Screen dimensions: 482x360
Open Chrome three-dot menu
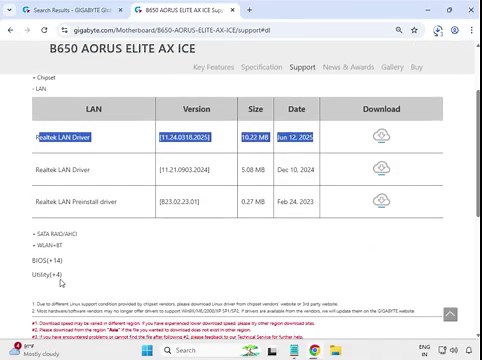[x=471, y=30]
